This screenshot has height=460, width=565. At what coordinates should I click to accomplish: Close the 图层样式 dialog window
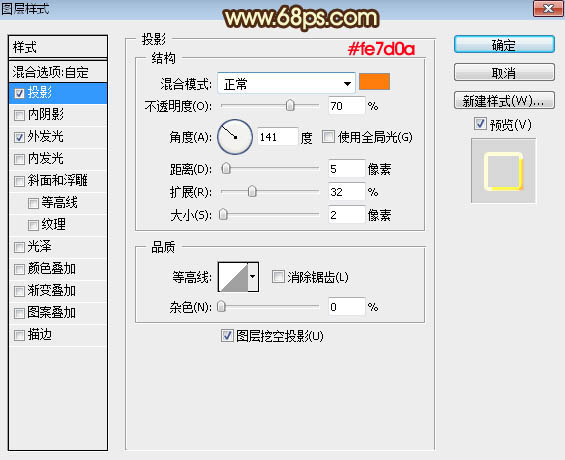coord(548,8)
